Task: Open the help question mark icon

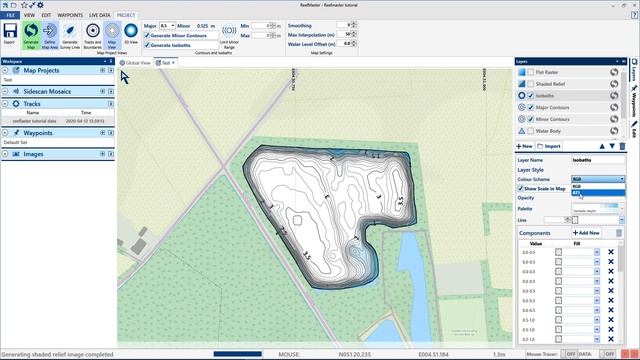Action: pos(634,15)
